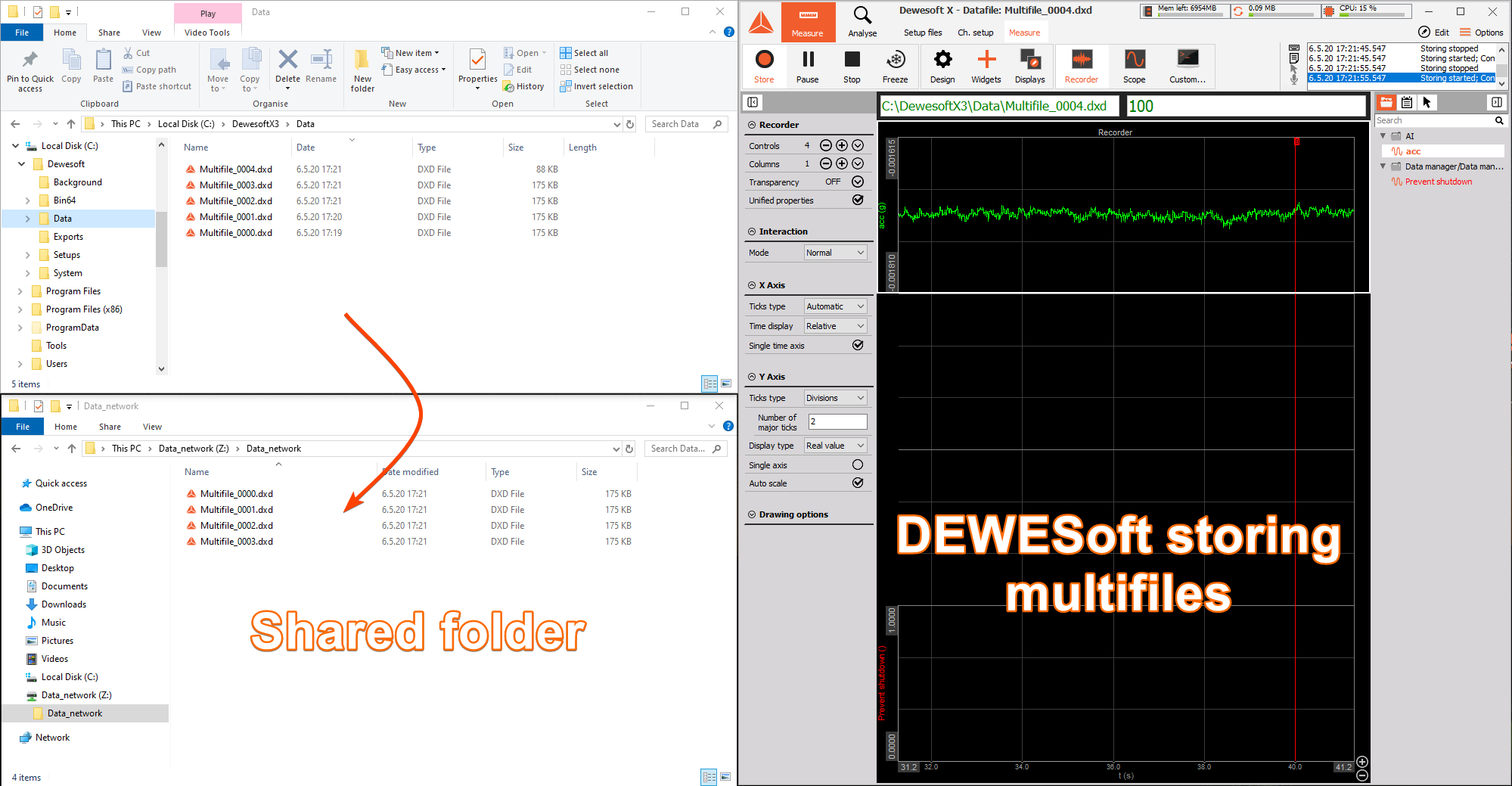Image resolution: width=1512 pixels, height=786 pixels.
Task: Click the Search Data box in Data window
Action: [x=687, y=124]
